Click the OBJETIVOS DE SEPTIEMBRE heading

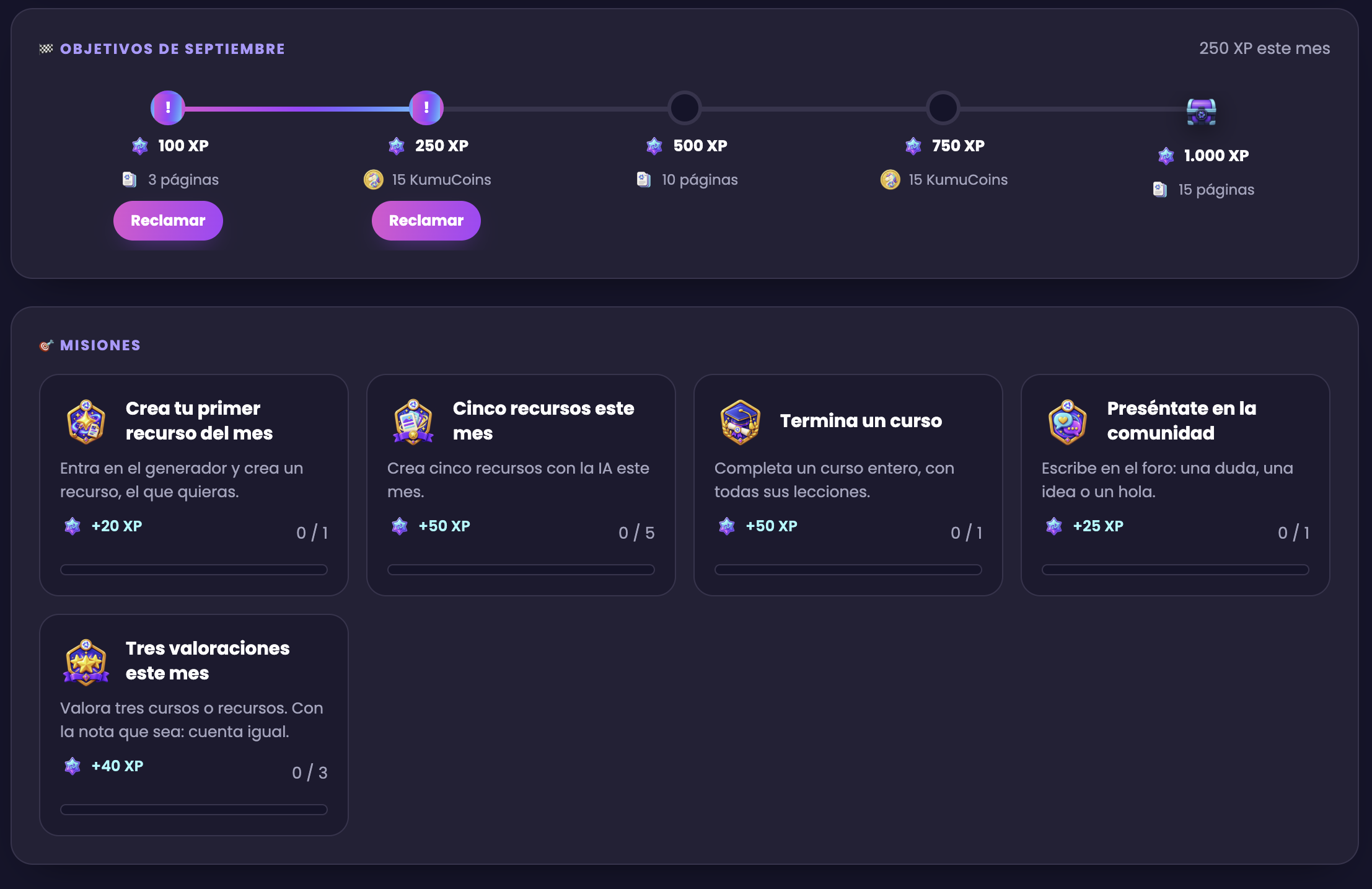(172, 49)
